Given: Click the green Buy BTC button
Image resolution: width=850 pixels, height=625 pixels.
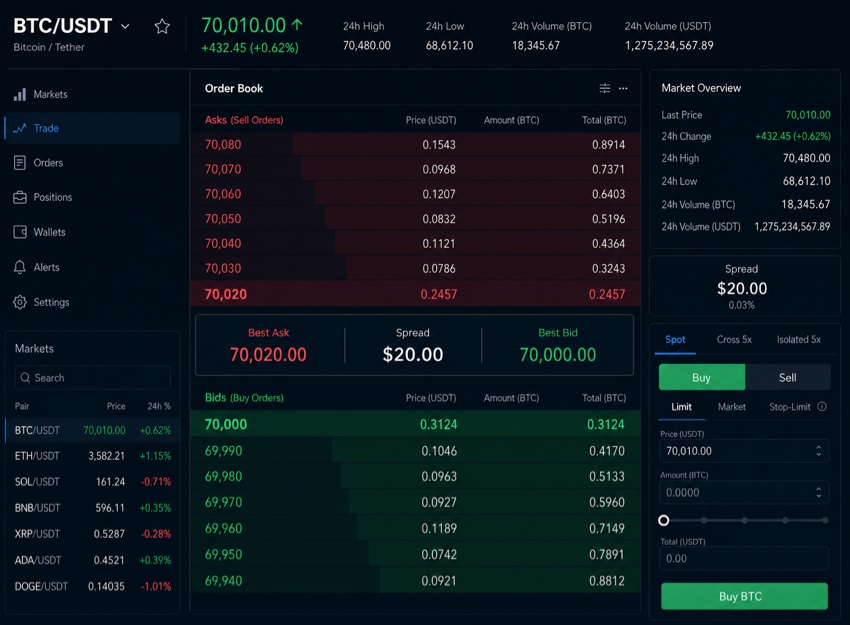Looking at the screenshot, I should coord(744,596).
